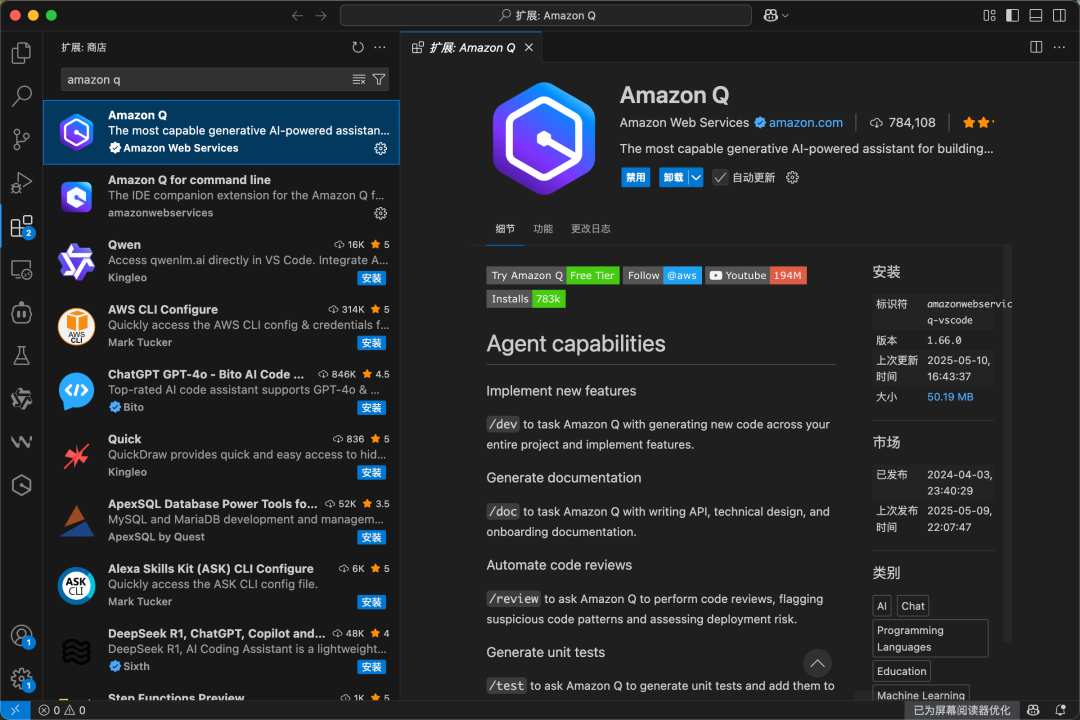Open extensions view more actions menu
Viewport: 1080px width, 720px height.
(x=380, y=47)
